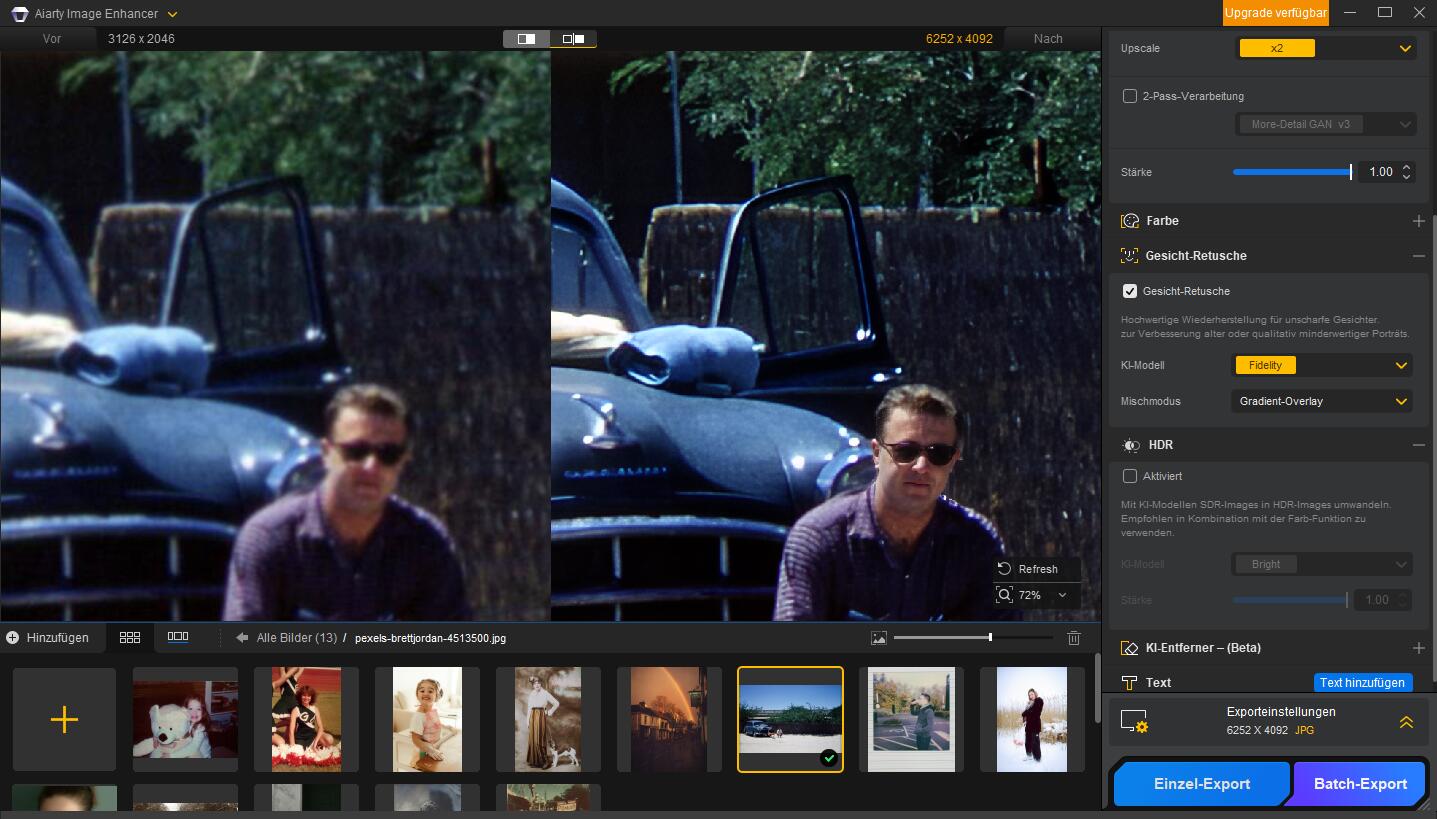Switch thumbnails to filmstrip view
1437x819 pixels.
coord(178,637)
